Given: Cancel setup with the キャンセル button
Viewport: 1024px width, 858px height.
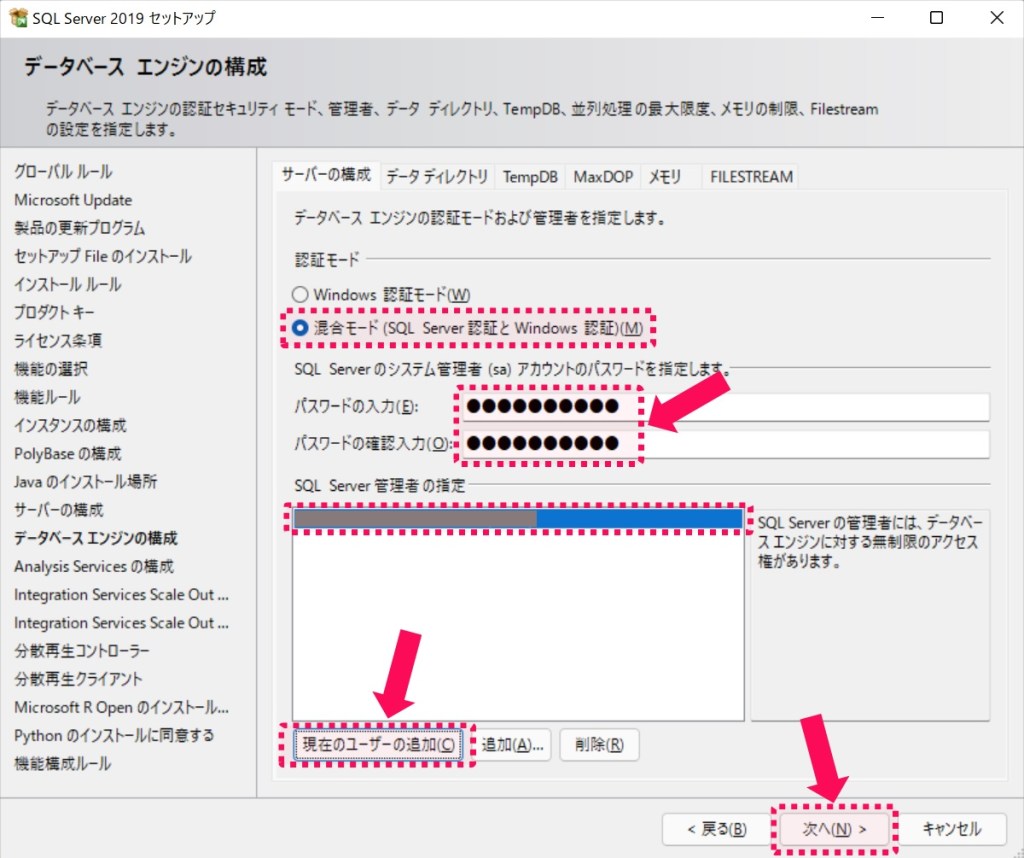Looking at the screenshot, I should (x=951, y=829).
